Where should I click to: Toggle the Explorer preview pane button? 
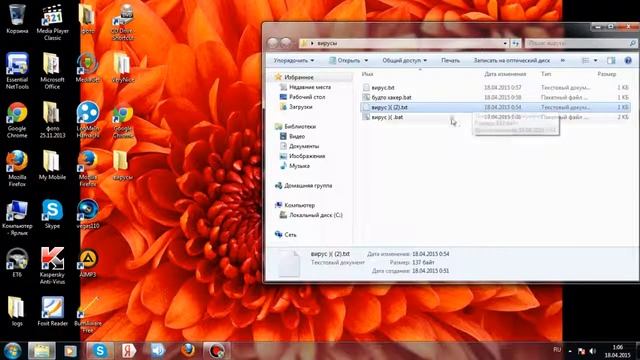pos(611,60)
